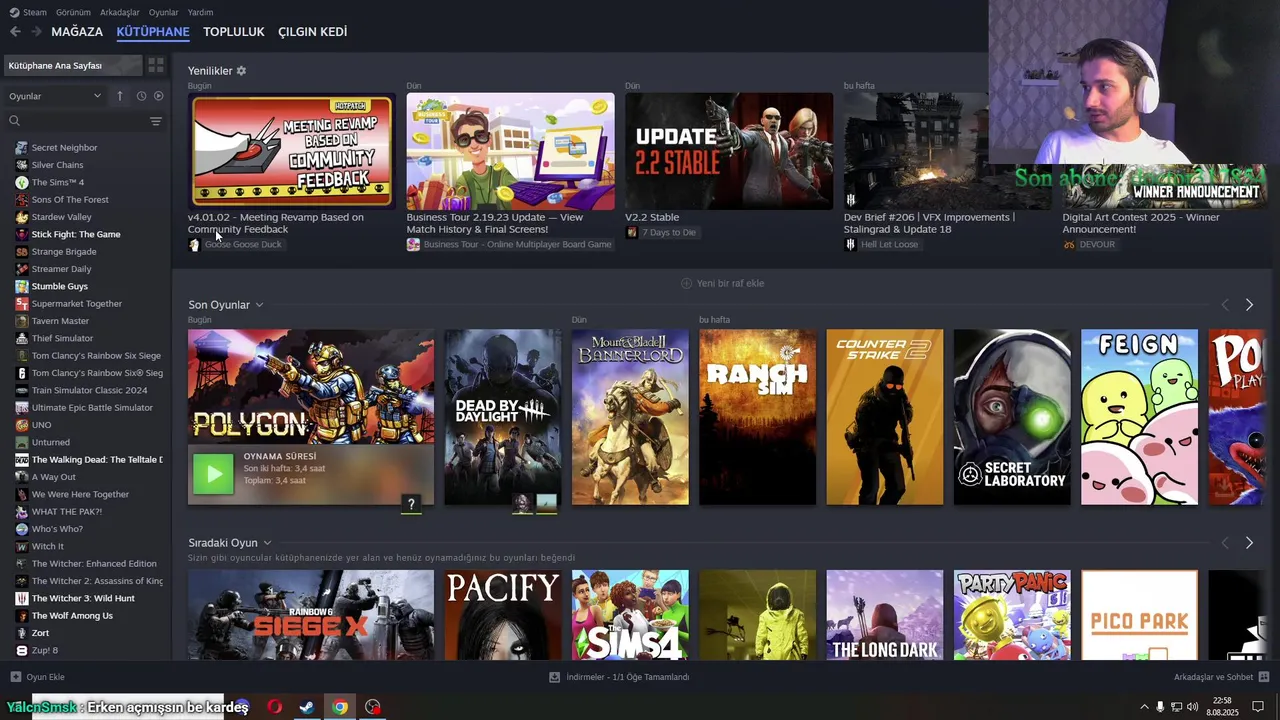Open Dead by Daylight game card
1280x720 pixels.
(x=503, y=417)
